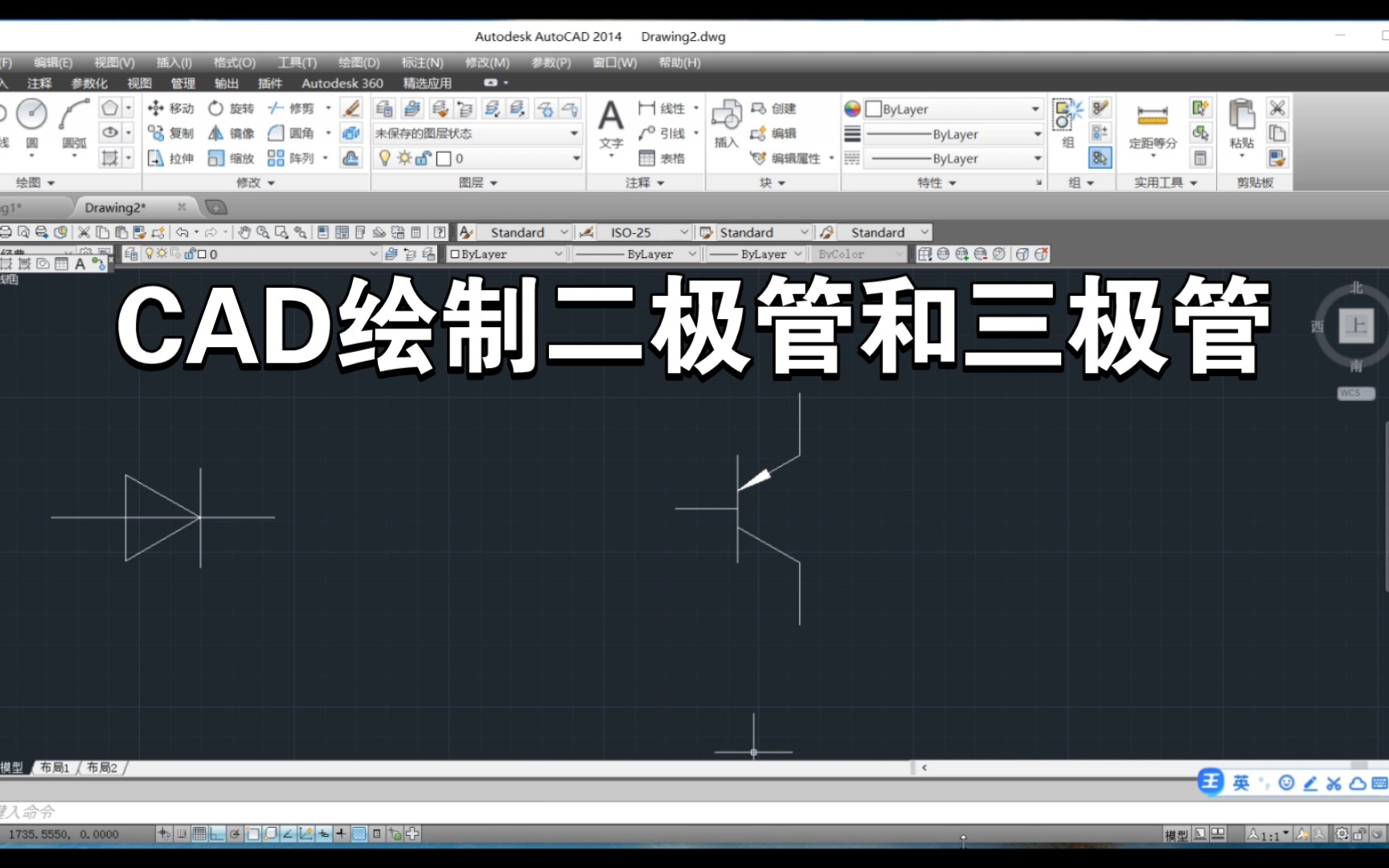Toggle Dynamic Input in status bar
This screenshot has height=868, width=1389.
pyautogui.click(x=323, y=833)
